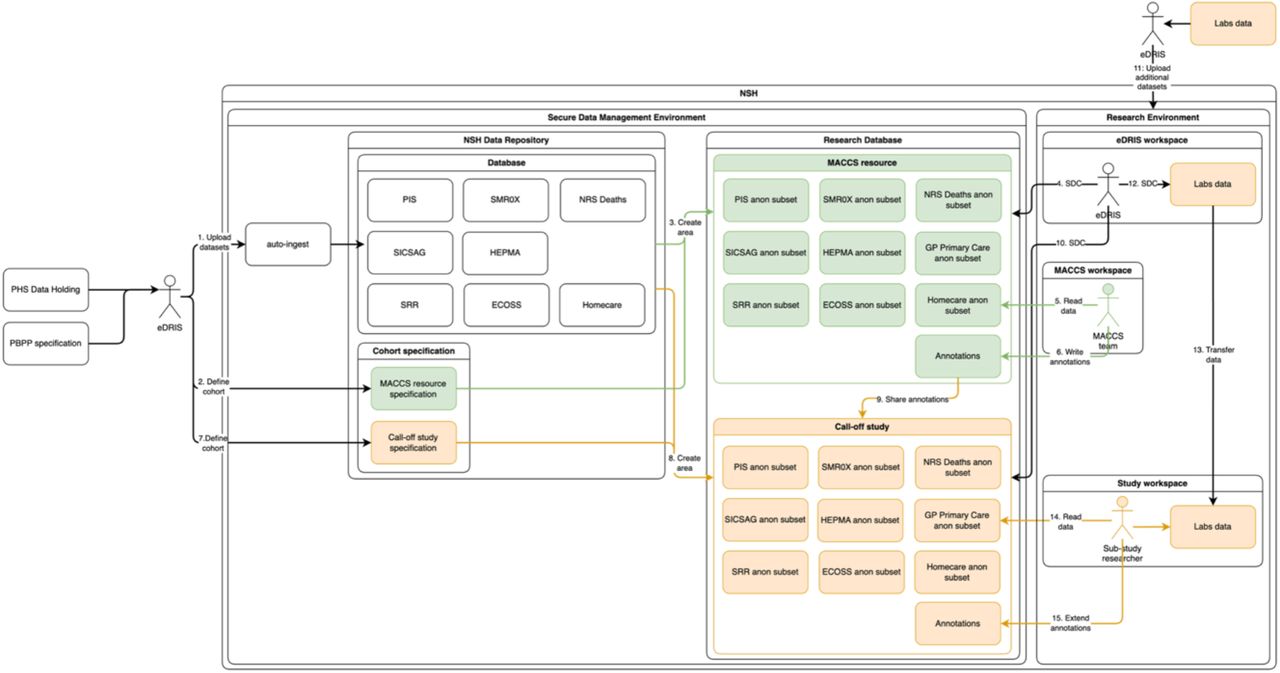Click the orange Annotations box in Call-off study
Screen dimensions: 1280x673
(957, 623)
